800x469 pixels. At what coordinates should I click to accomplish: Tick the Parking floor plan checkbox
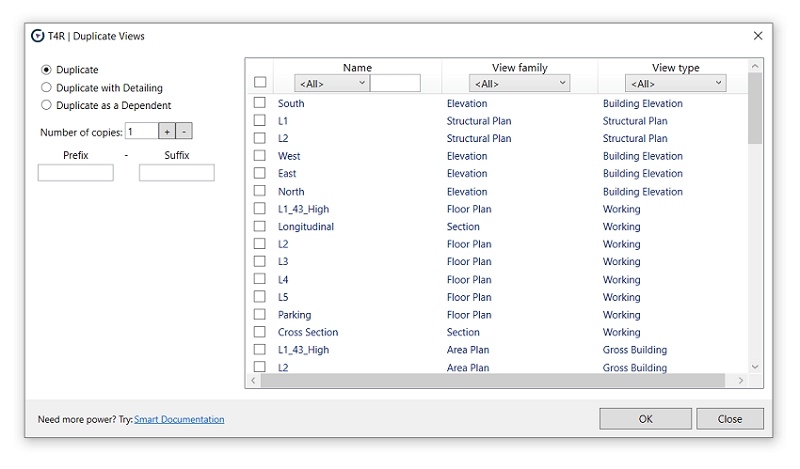coord(260,315)
